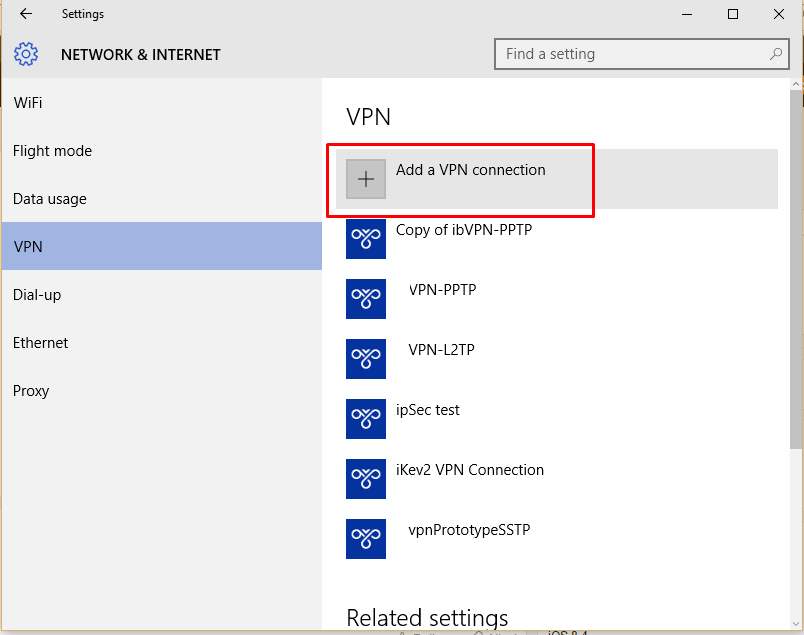
Task: Open the WiFi settings section
Action: point(162,103)
